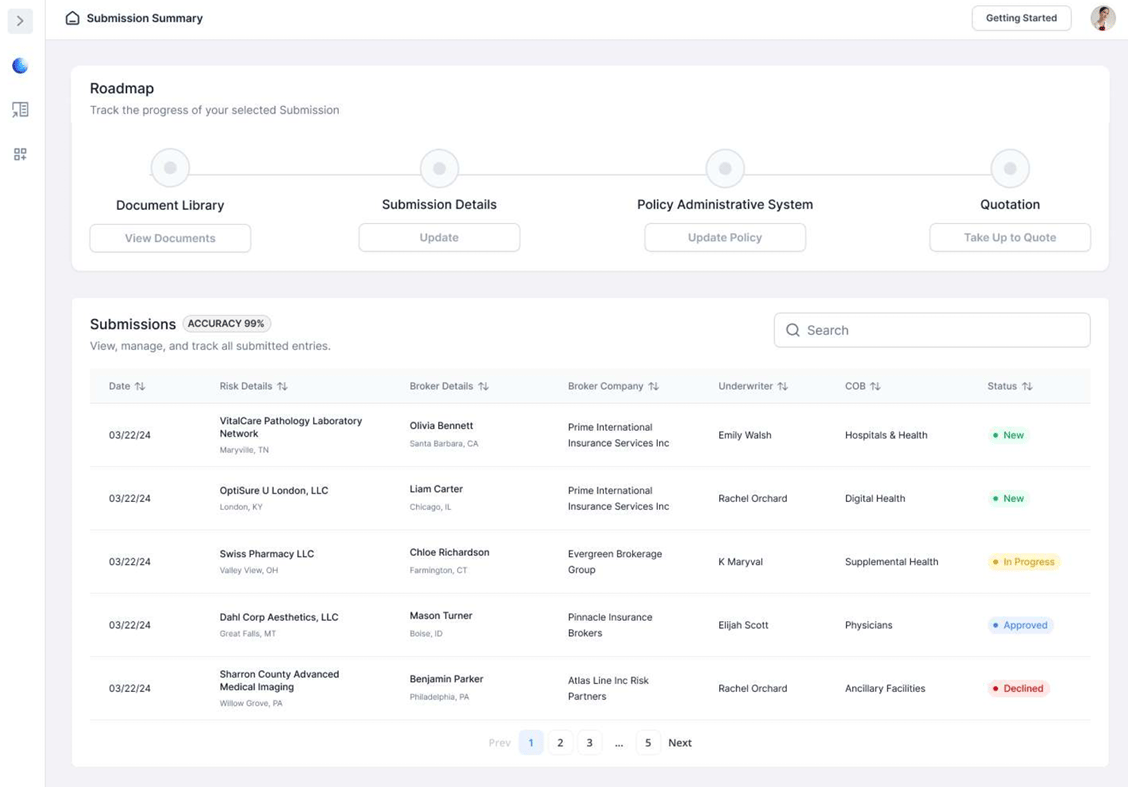Click underwriter Elijah Scott
This screenshot has height=787, width=1128.
(x=743, y=625)
